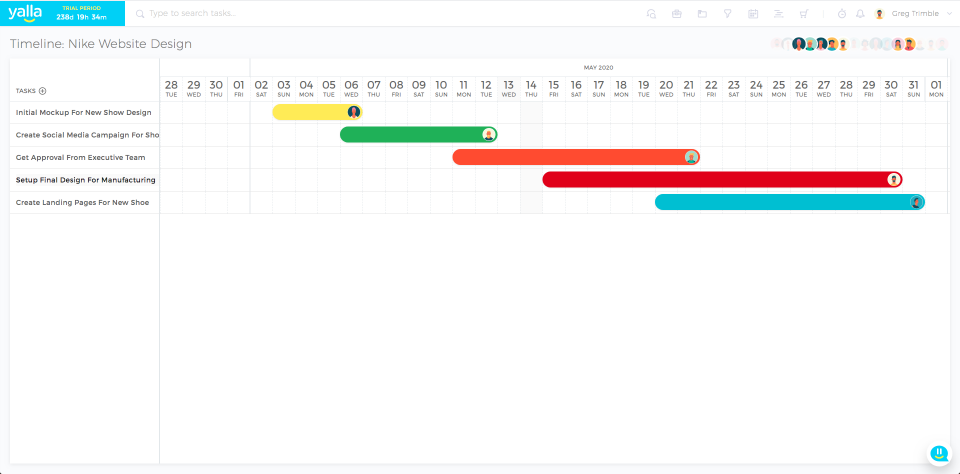Viewport: 960px width, 474px height.
Task: Select date header 28 TUE
Action: pyautogui.click(x=171, y=88)
